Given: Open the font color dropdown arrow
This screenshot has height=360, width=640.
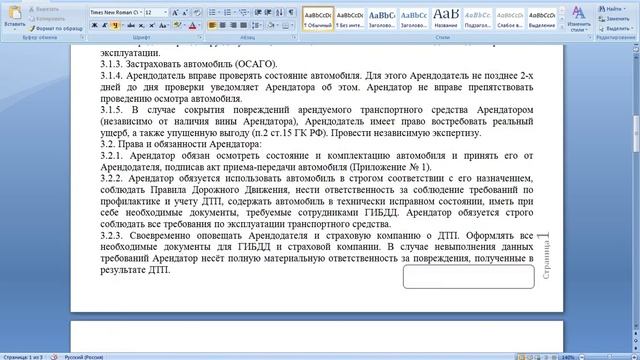Looking at the screenshot, I should point(200,25).
